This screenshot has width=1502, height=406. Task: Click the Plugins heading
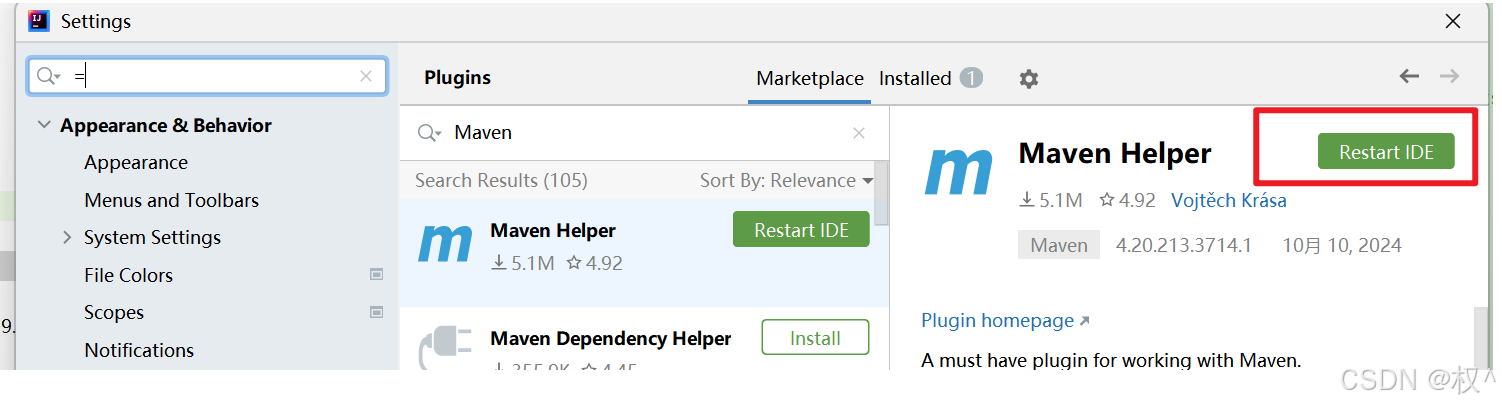[x=458, y=78]
